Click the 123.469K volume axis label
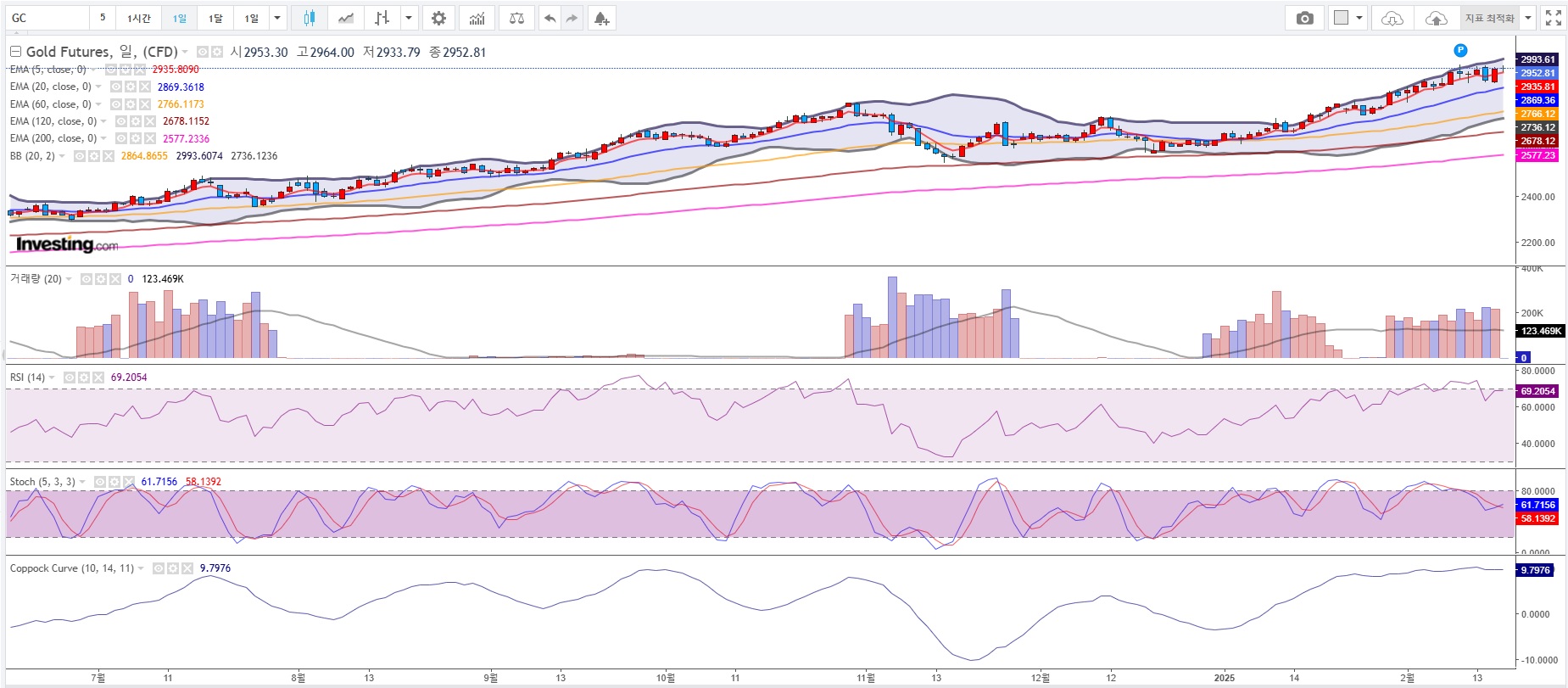The height and width of the screenshot is (688, 1568). tap(1541, 331)
